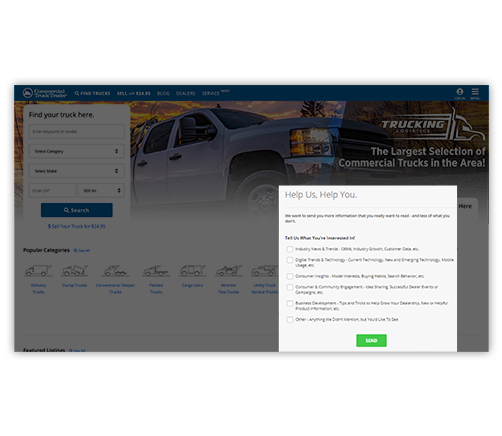Click the green Send button
Image resolution: width=502 pixels, height=436 pixels.
tap(371, 341)
